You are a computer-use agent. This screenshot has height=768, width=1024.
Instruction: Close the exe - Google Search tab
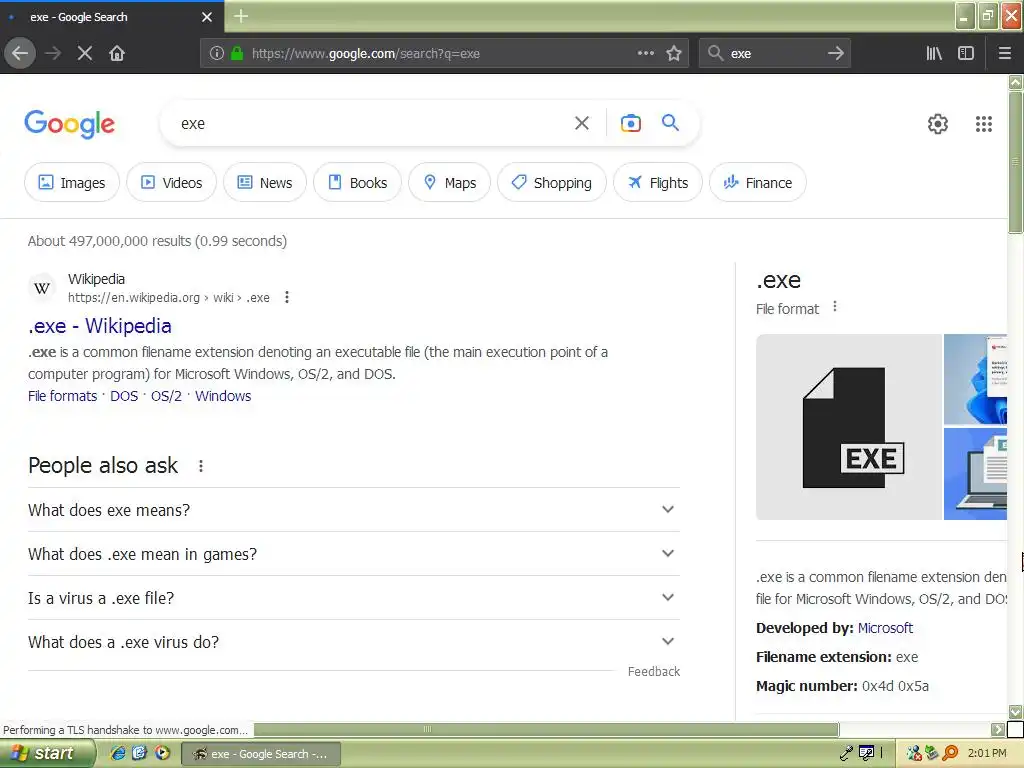point(207,17)
